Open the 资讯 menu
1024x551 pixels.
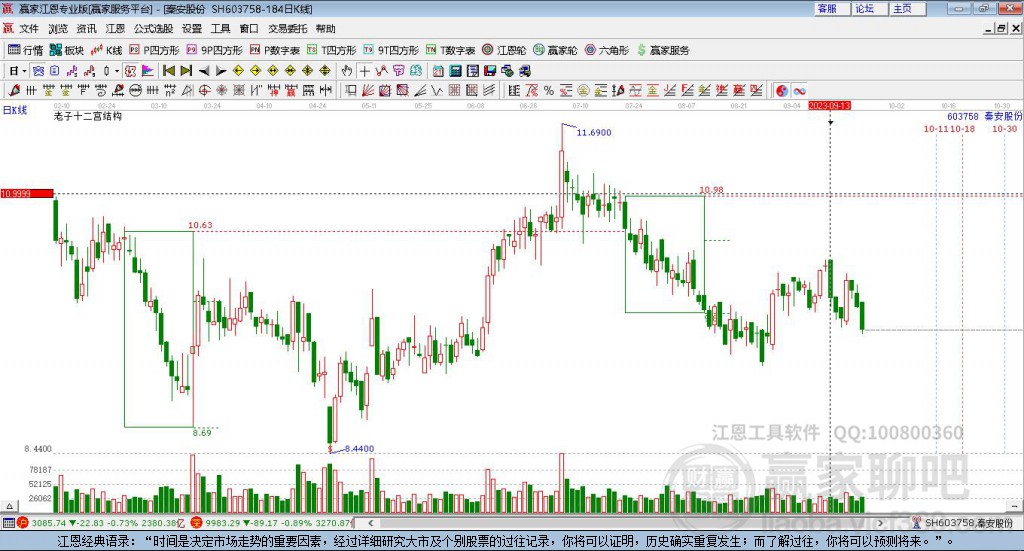point(86,29)
